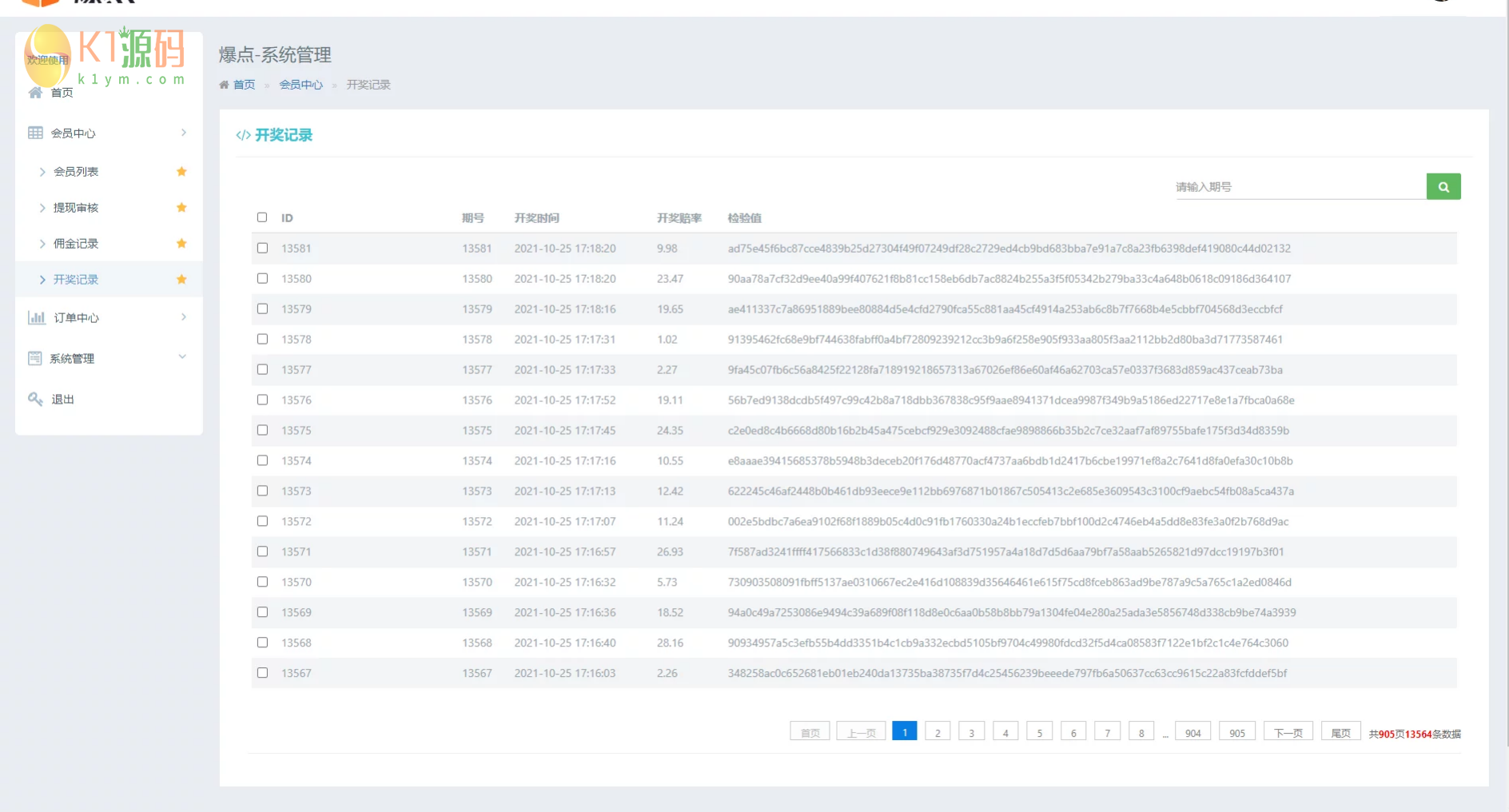Go to page 4
The image size is (1509, 812).
coord(1005,732)
